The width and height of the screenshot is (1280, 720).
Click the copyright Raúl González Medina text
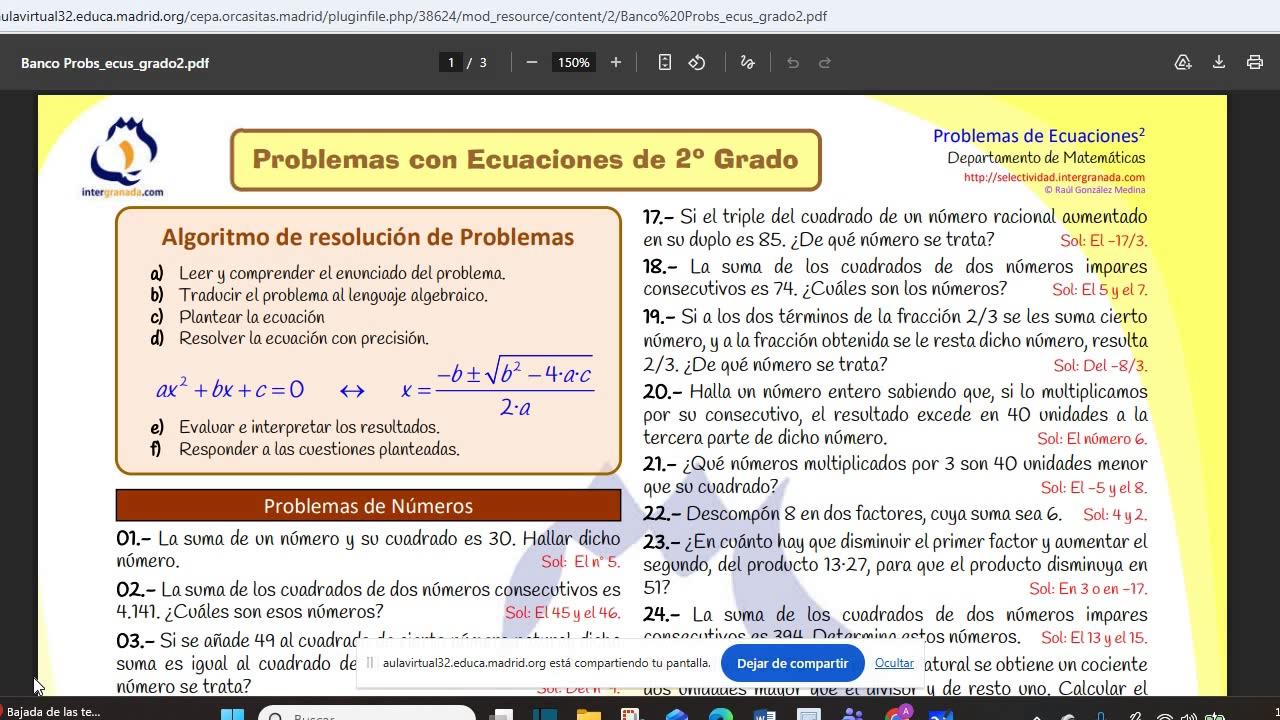pyautogui.click(x=1095, y=190)
